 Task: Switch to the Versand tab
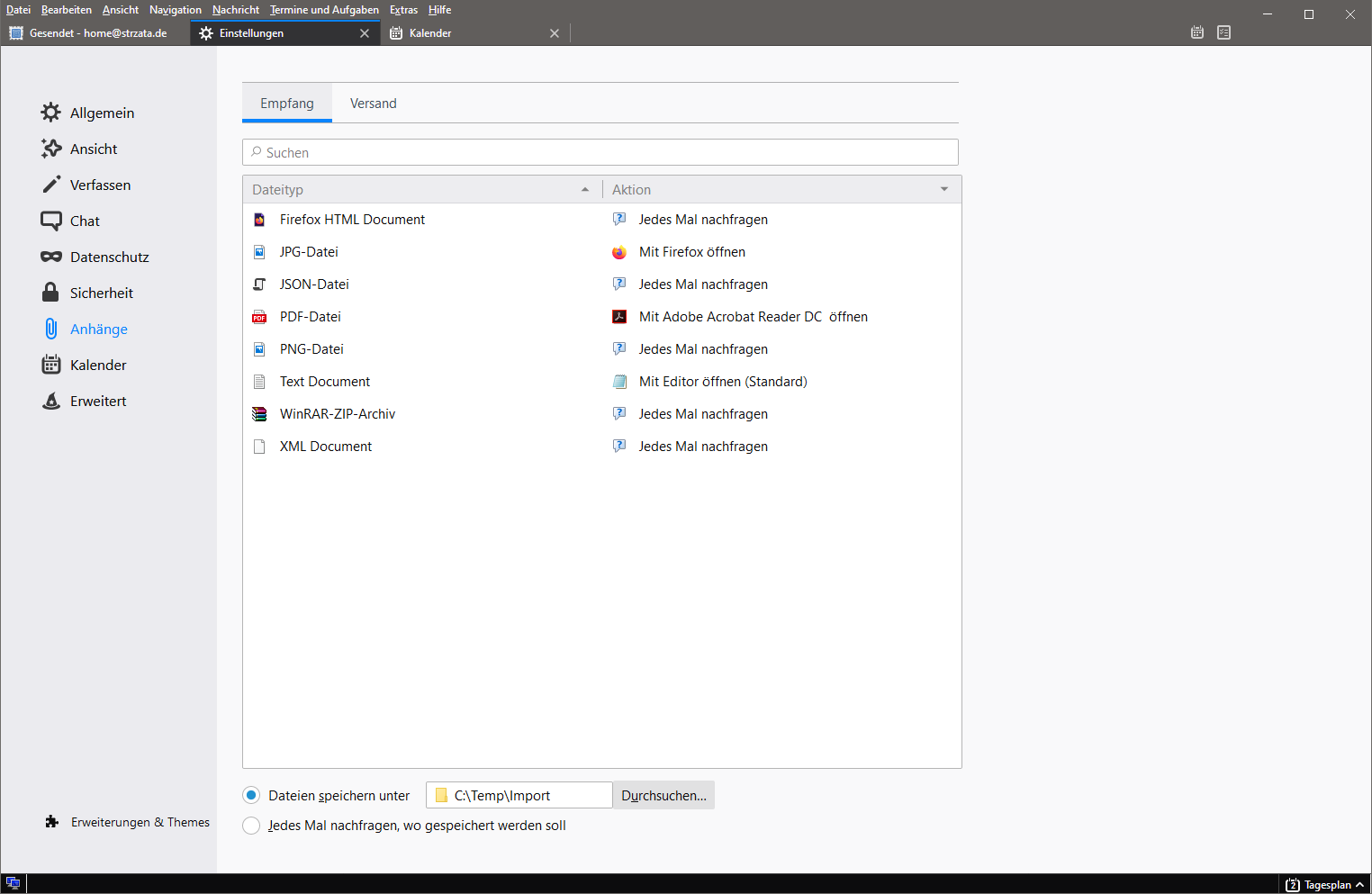tap(373, 104)
